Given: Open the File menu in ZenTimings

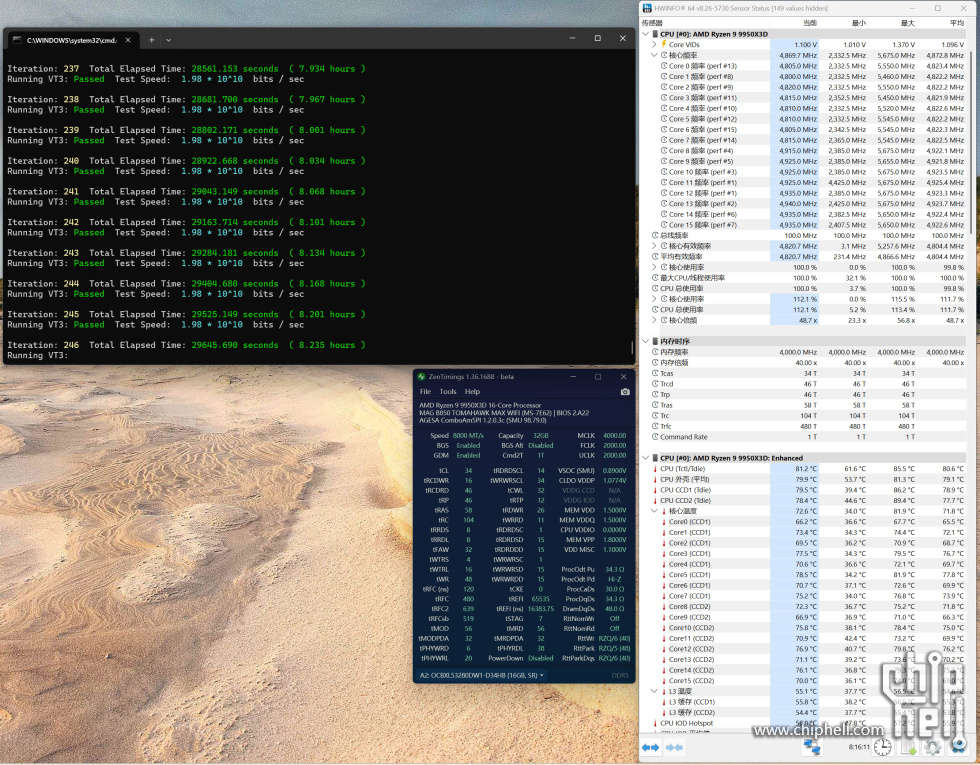Looking at the screenshot, I should tap(426, 392).
